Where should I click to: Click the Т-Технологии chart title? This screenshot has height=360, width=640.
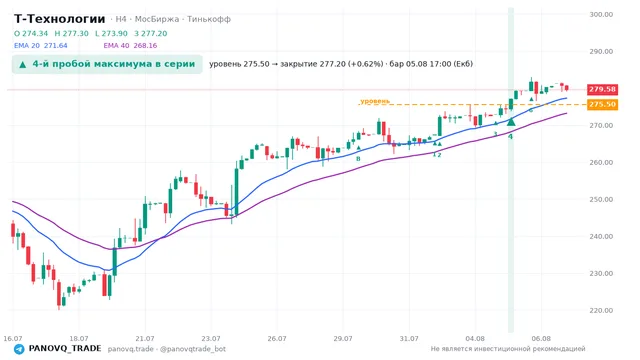60,19
